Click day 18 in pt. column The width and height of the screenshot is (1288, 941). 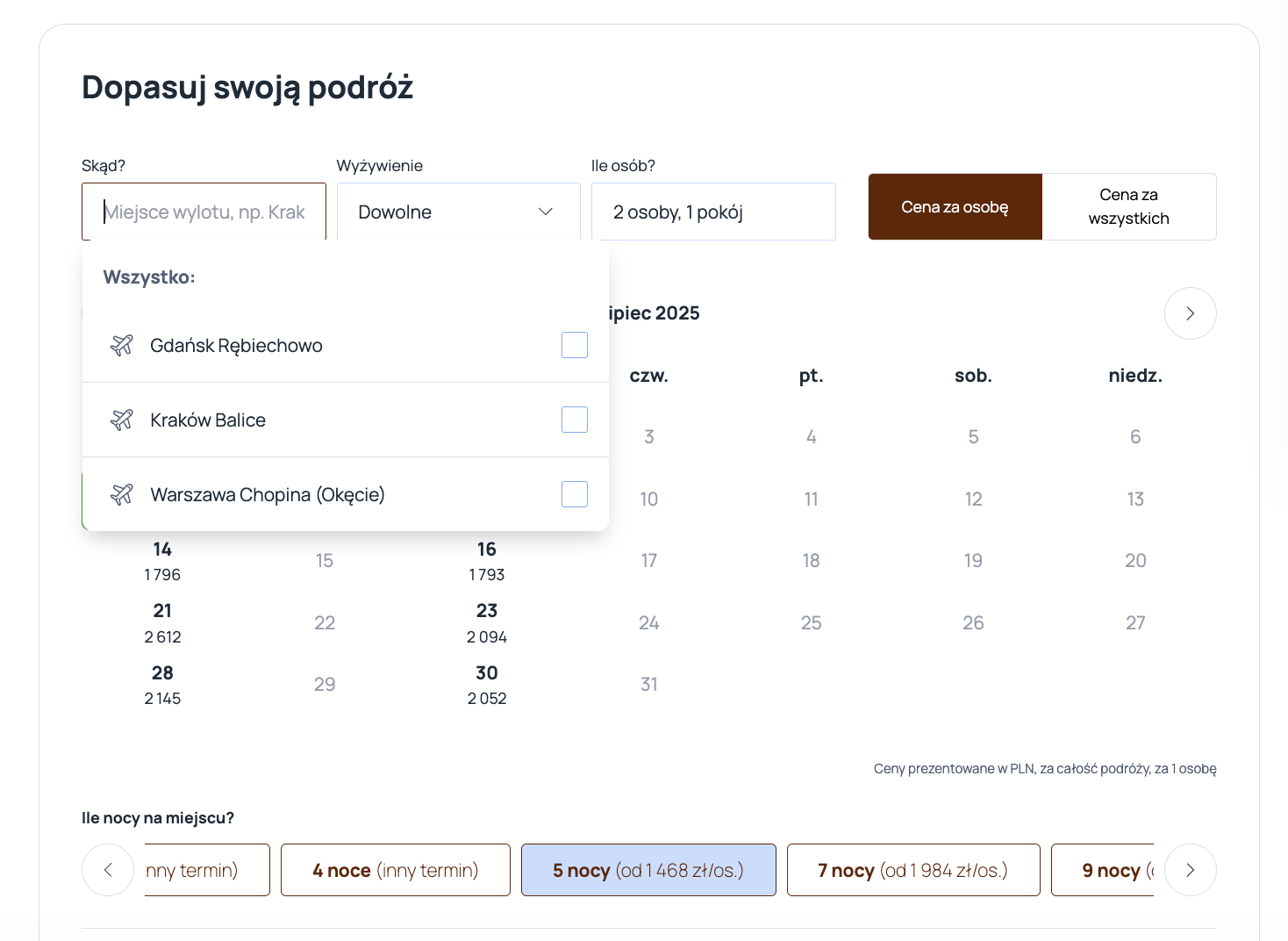coord(812,561)
